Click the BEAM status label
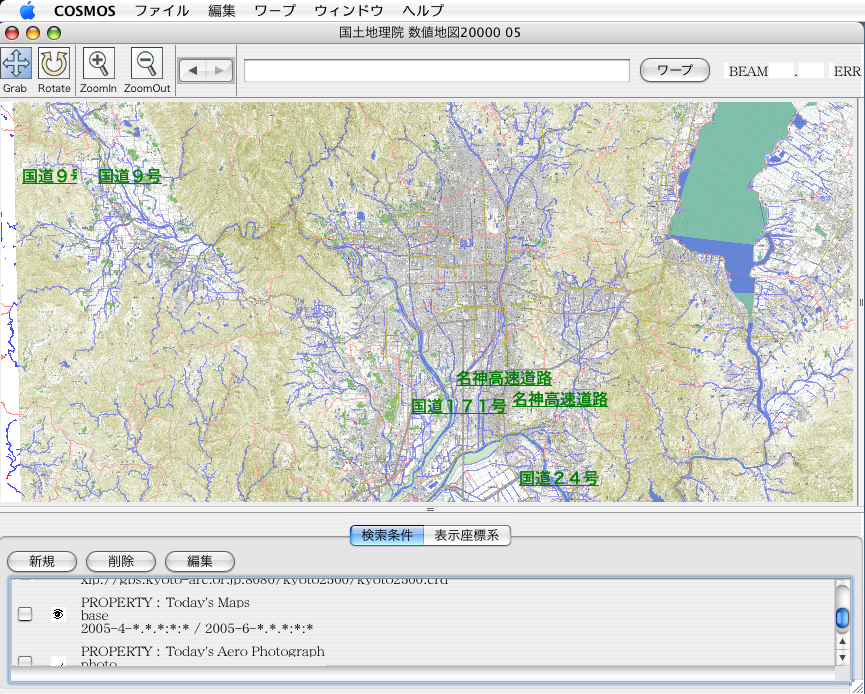This screenshot has width=865, height=694. click(748, 71)
